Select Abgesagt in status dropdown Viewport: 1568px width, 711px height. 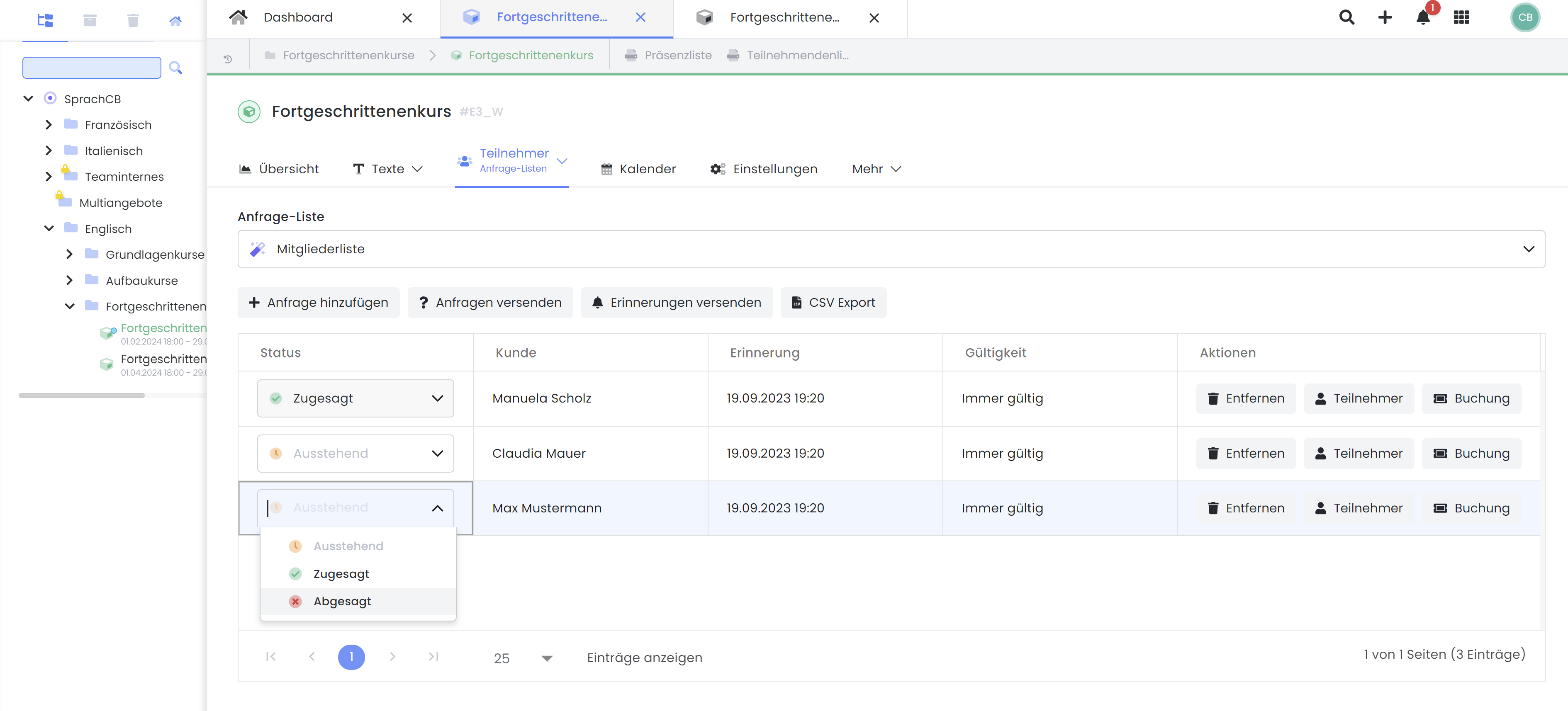pos(341,601)
